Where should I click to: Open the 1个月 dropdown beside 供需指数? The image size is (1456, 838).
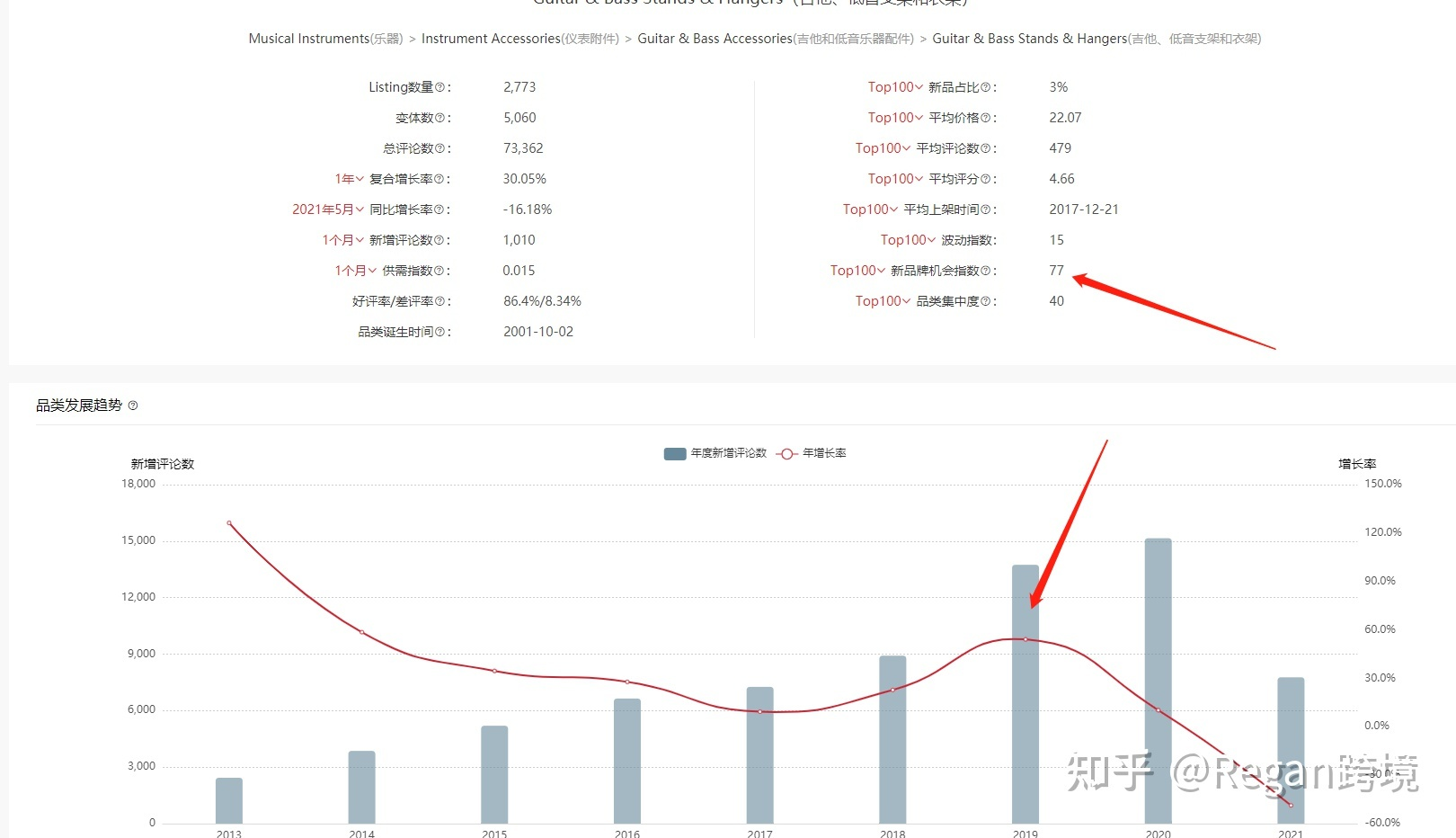click(354, 270)
